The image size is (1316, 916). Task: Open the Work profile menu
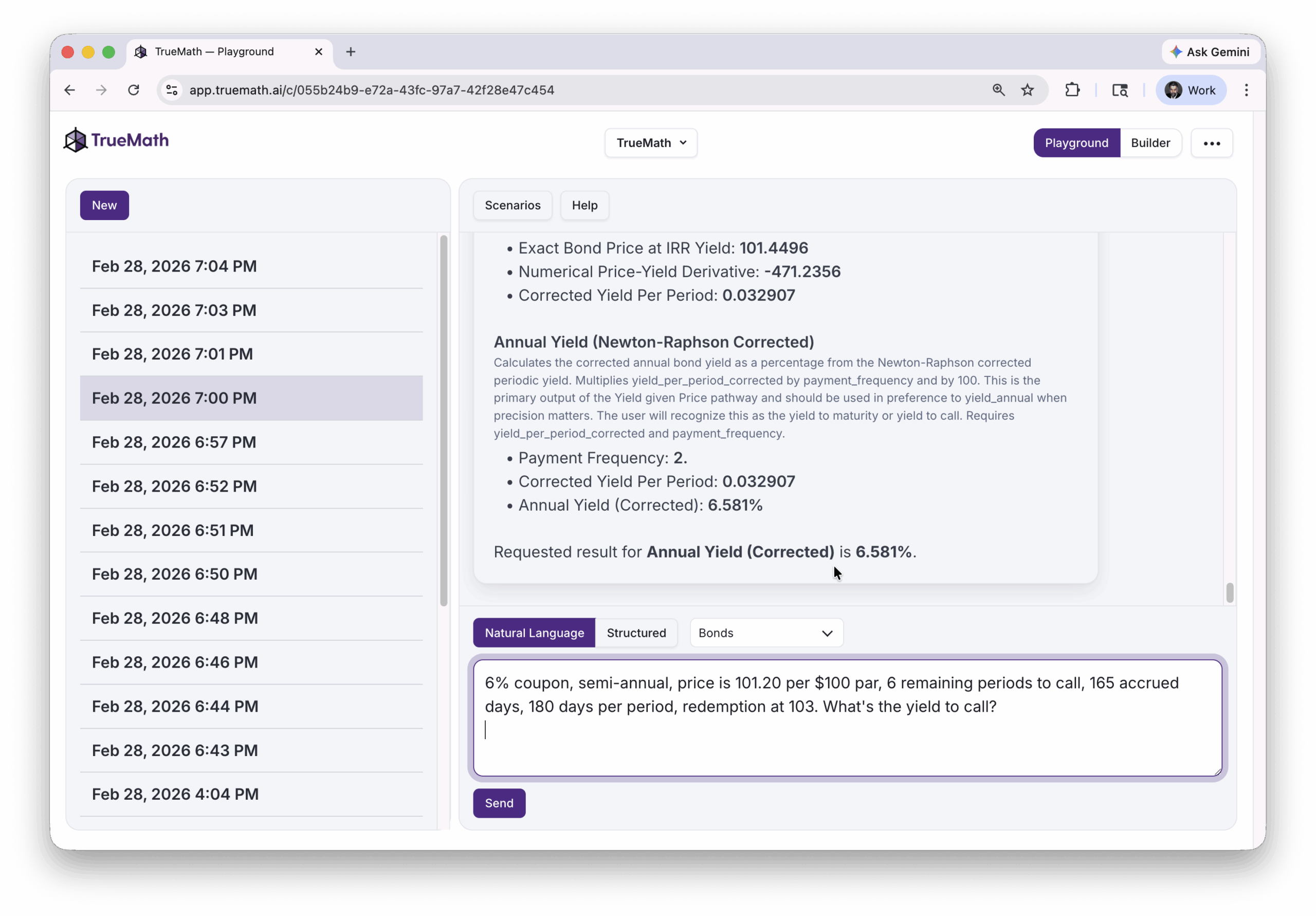tap(1191, 90)
